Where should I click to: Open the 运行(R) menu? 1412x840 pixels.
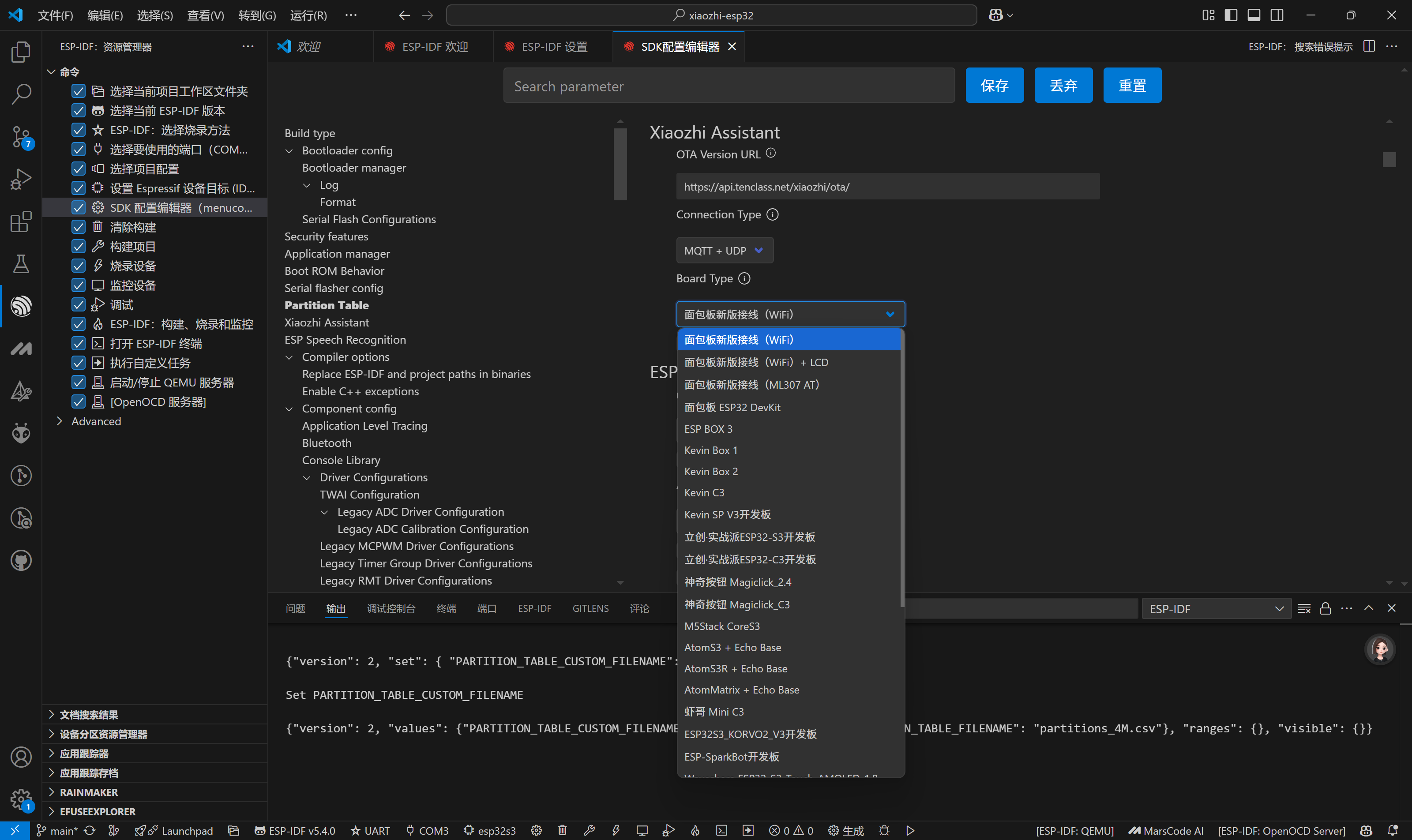point(308,15)
